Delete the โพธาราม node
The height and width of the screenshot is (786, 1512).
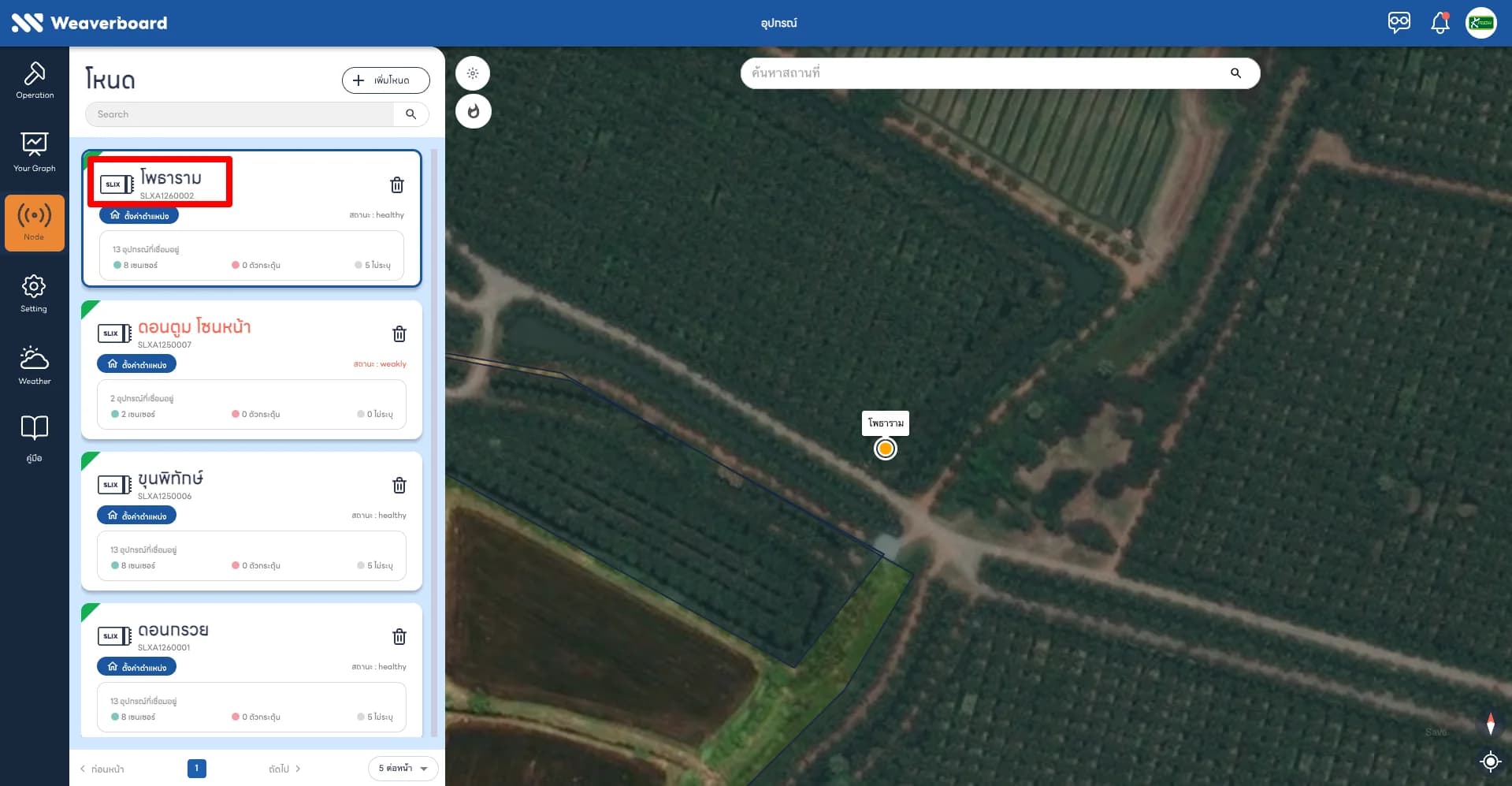click(x=397, y=184)
